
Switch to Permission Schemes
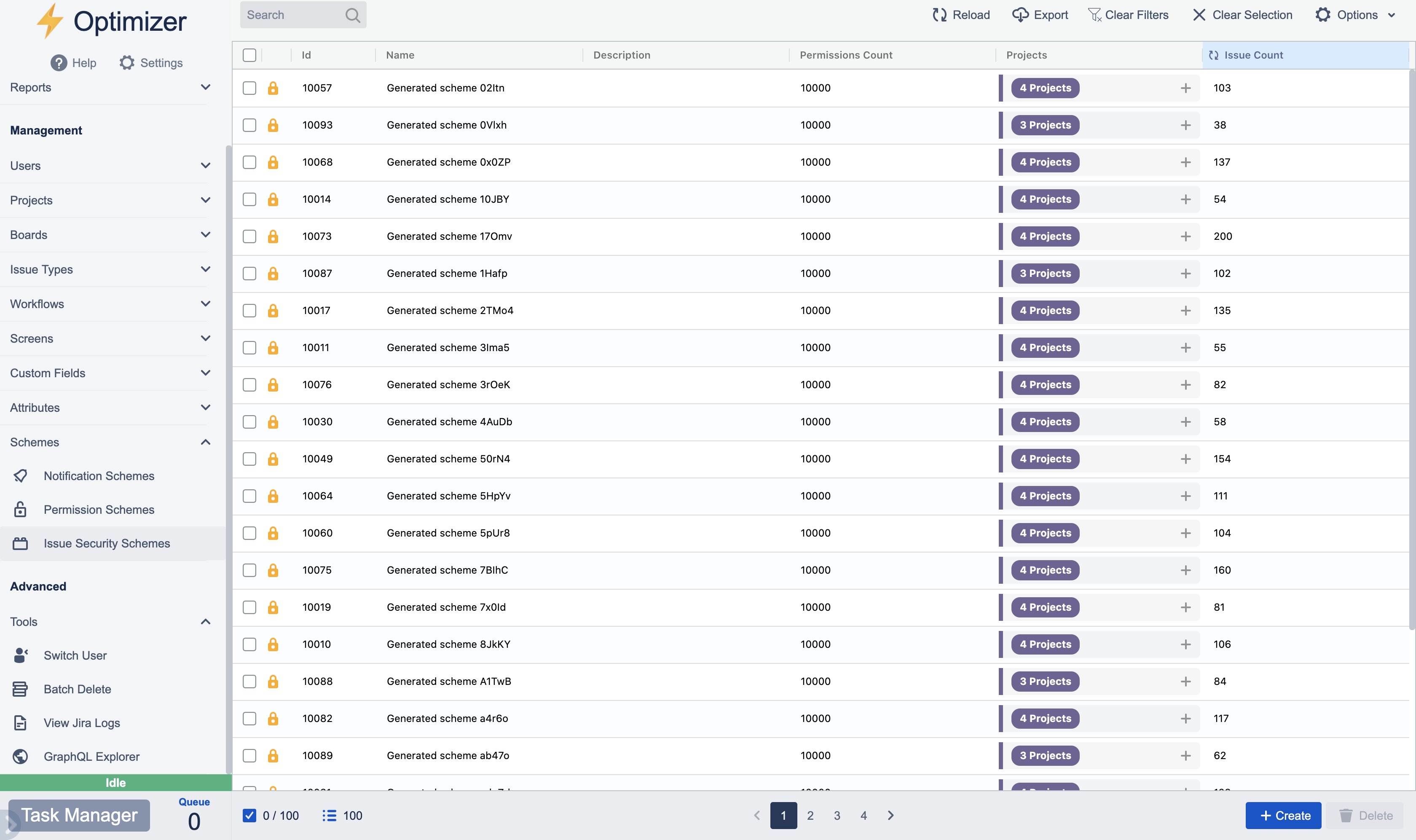pos(99,510)
